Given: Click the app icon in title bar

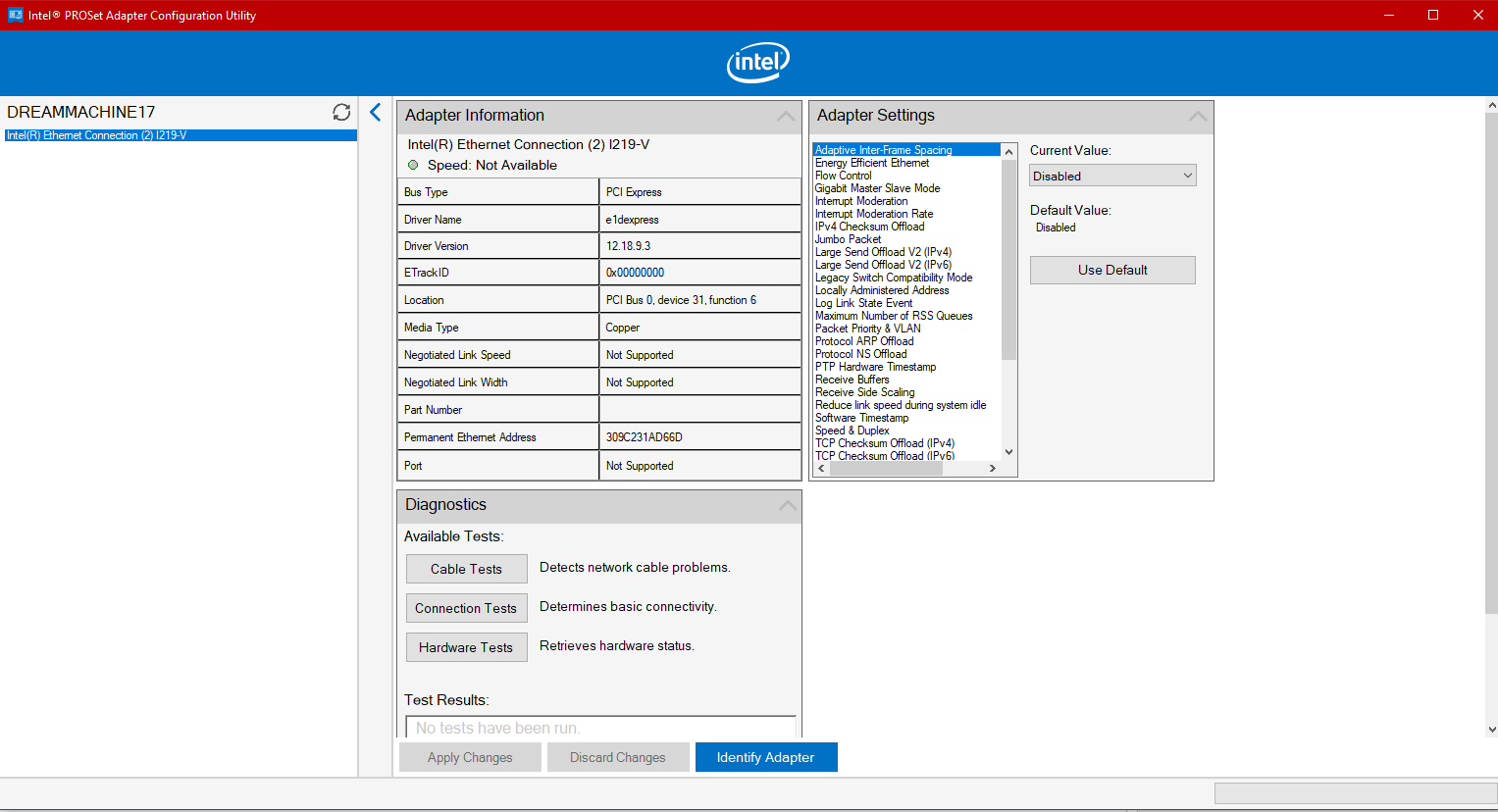Looking at the screenshot, I should tap(15, 15).
